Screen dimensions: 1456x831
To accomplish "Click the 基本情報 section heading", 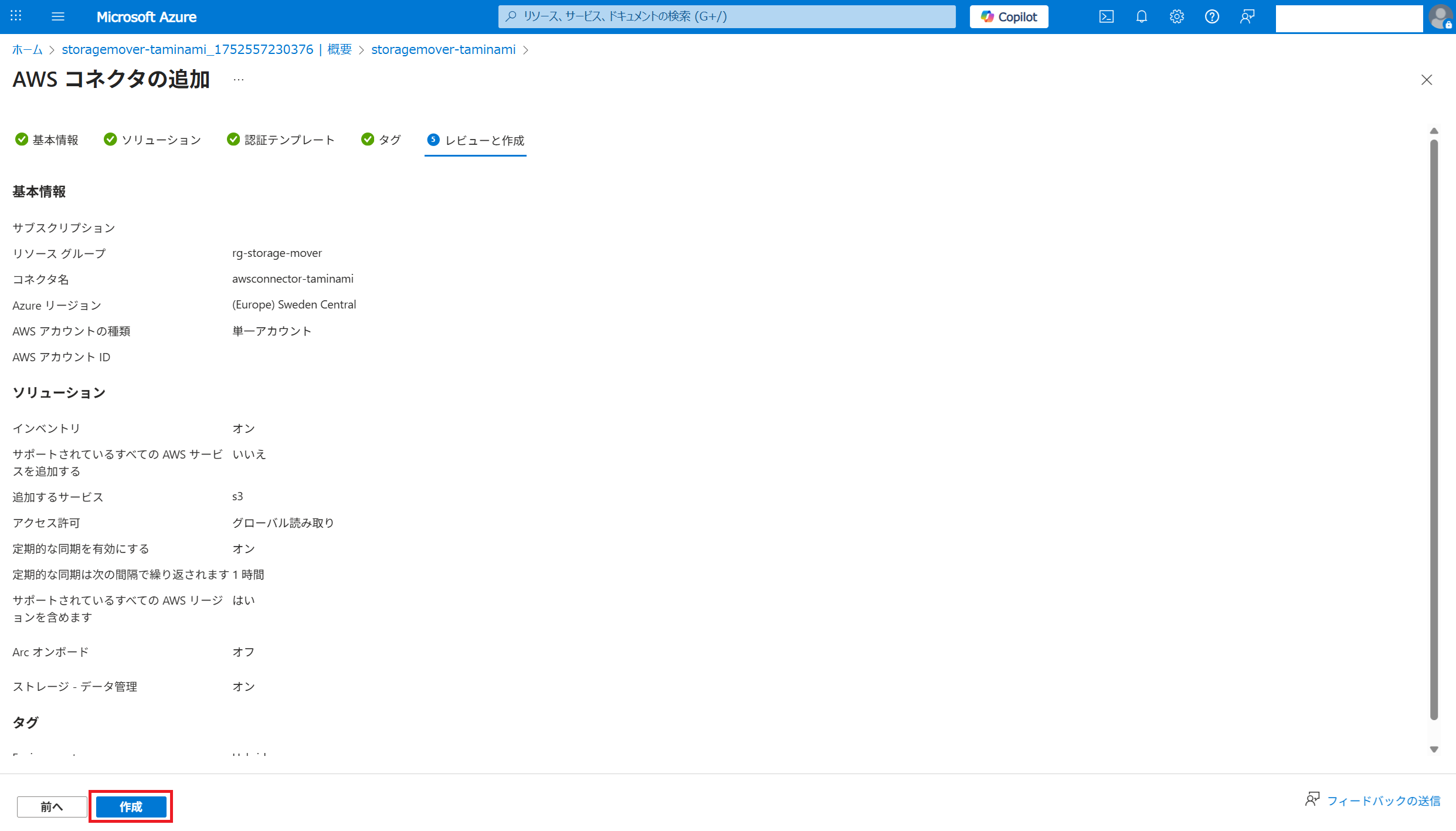I will coord(39,192).
